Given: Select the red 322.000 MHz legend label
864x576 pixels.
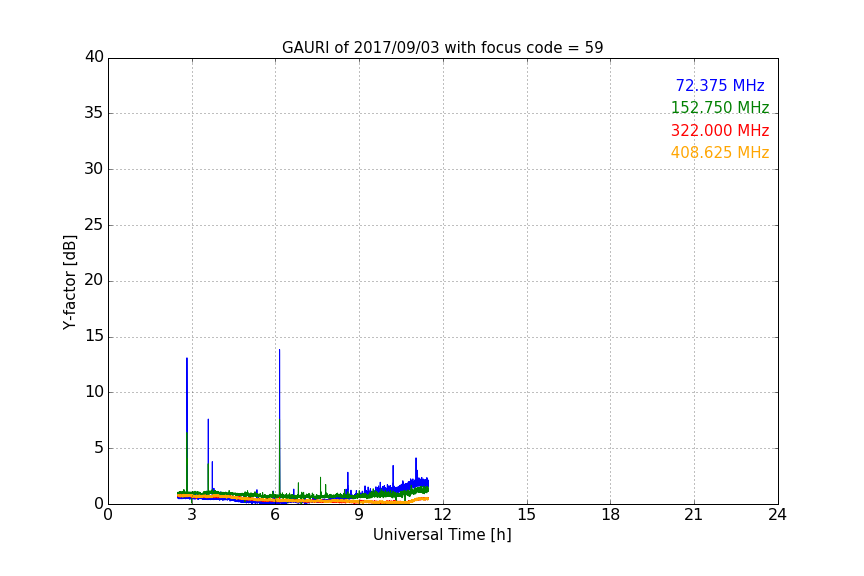Looking at the screenshot, I should (x=720, y=130).
